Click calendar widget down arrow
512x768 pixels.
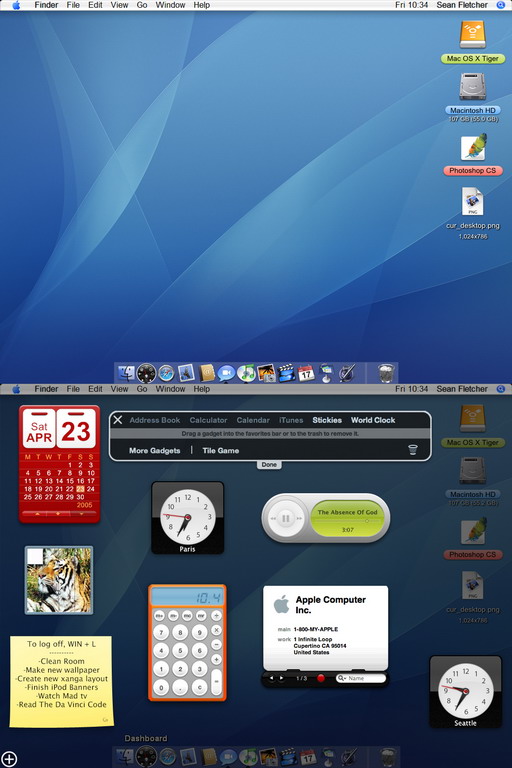pyautogui.click(x=81, y=514)
